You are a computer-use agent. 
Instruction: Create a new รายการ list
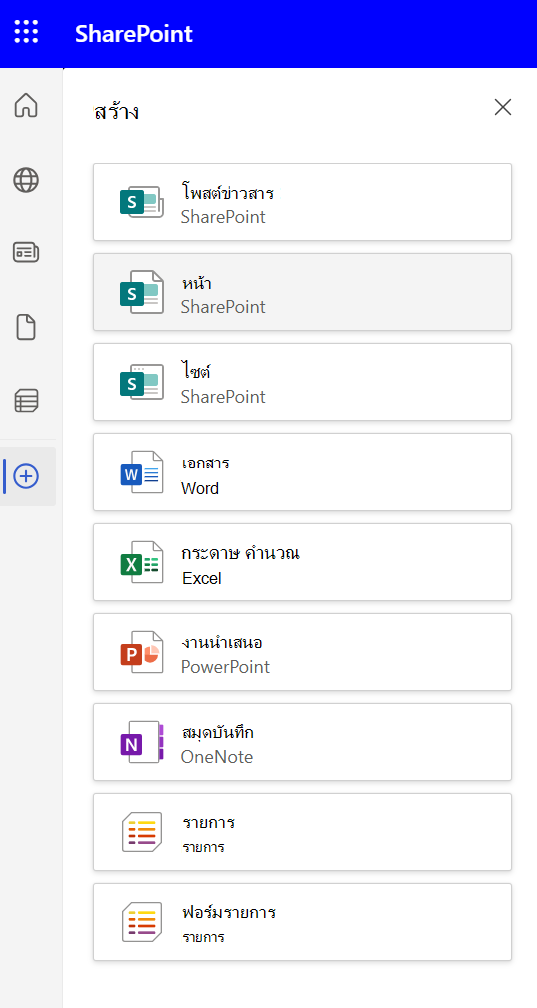[302, 832]
